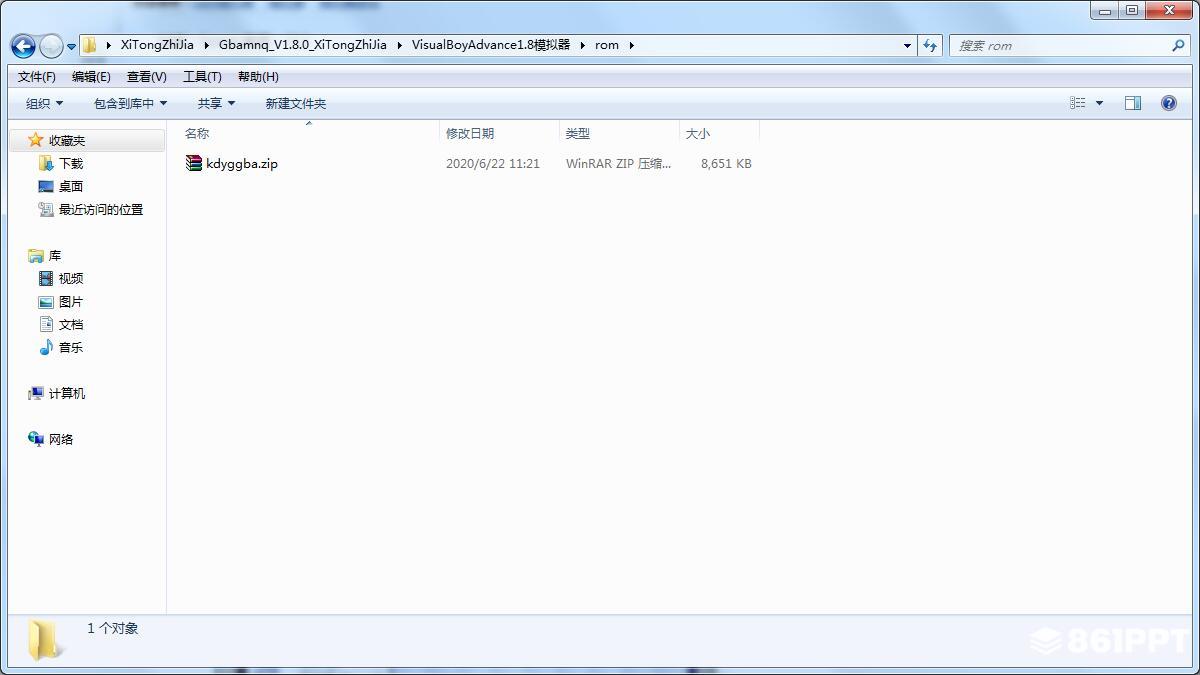
Task: Click the 文档 document icon
Action: [46, 324]
